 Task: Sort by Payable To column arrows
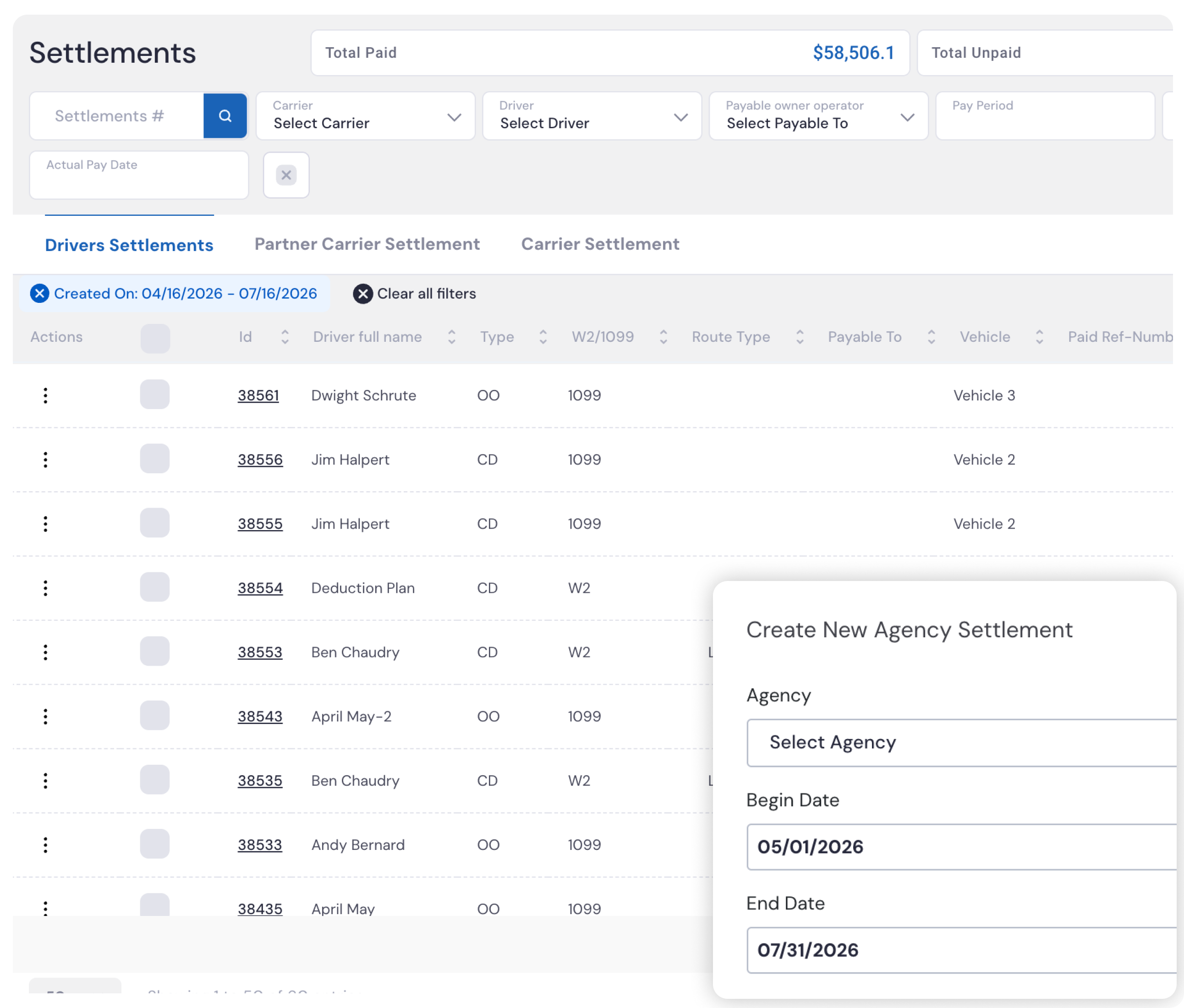click(932, 337)
